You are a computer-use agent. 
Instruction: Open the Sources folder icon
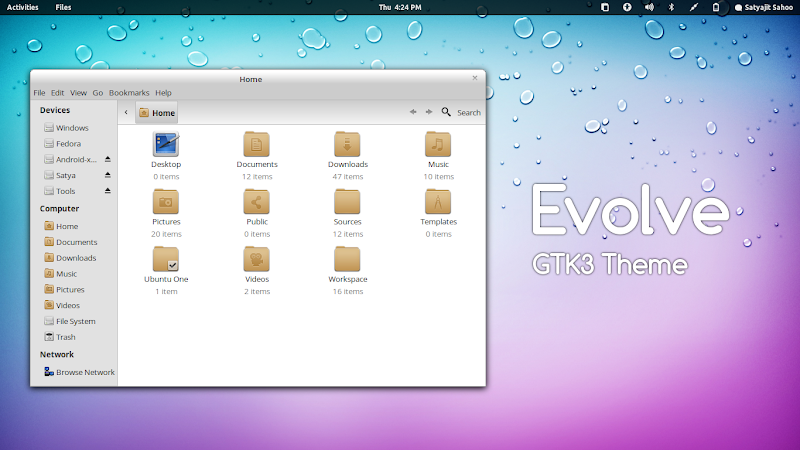(x=347, y=202)
